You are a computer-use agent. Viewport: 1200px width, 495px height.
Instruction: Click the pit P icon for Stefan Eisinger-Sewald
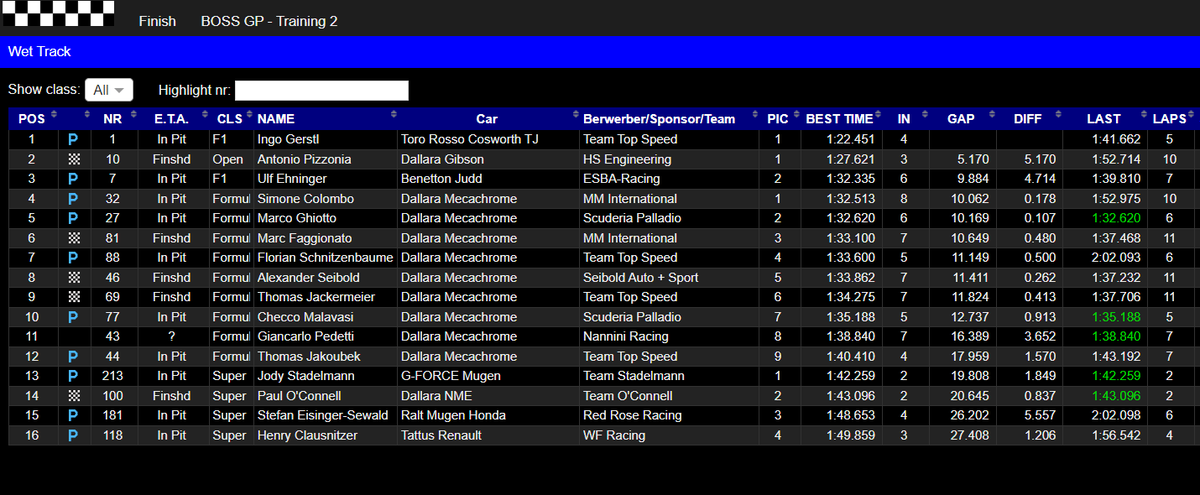point(73,416)
